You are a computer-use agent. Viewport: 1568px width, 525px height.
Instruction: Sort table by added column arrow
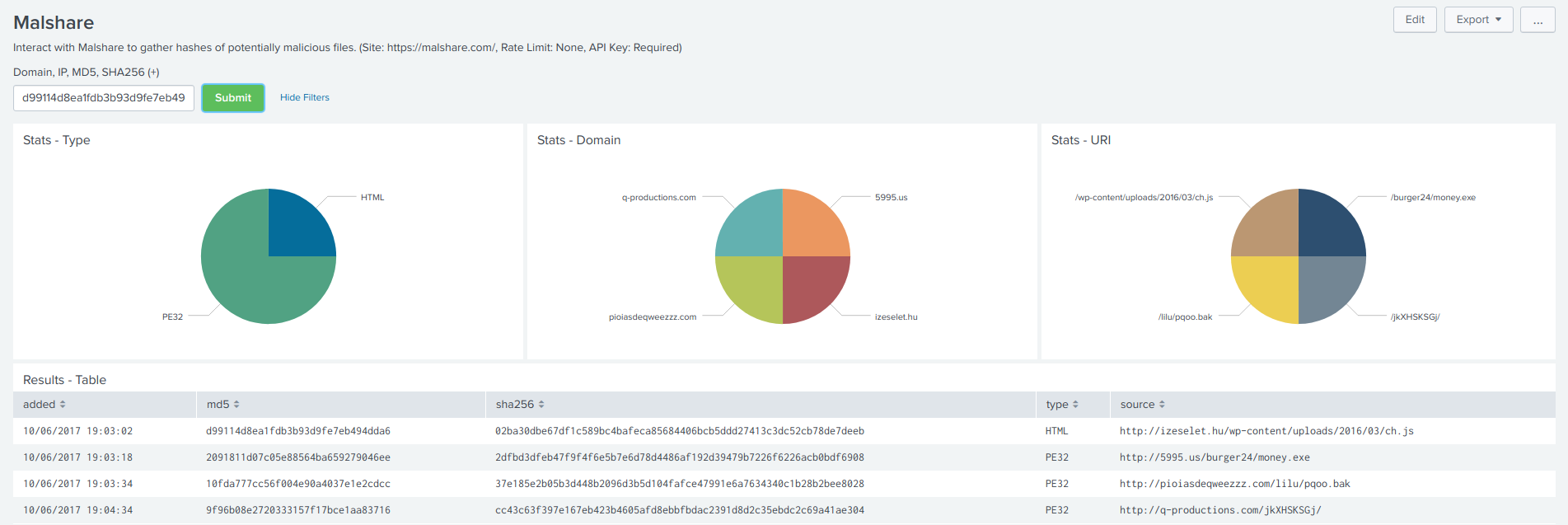pyautogui.click(x=63, y=405)
